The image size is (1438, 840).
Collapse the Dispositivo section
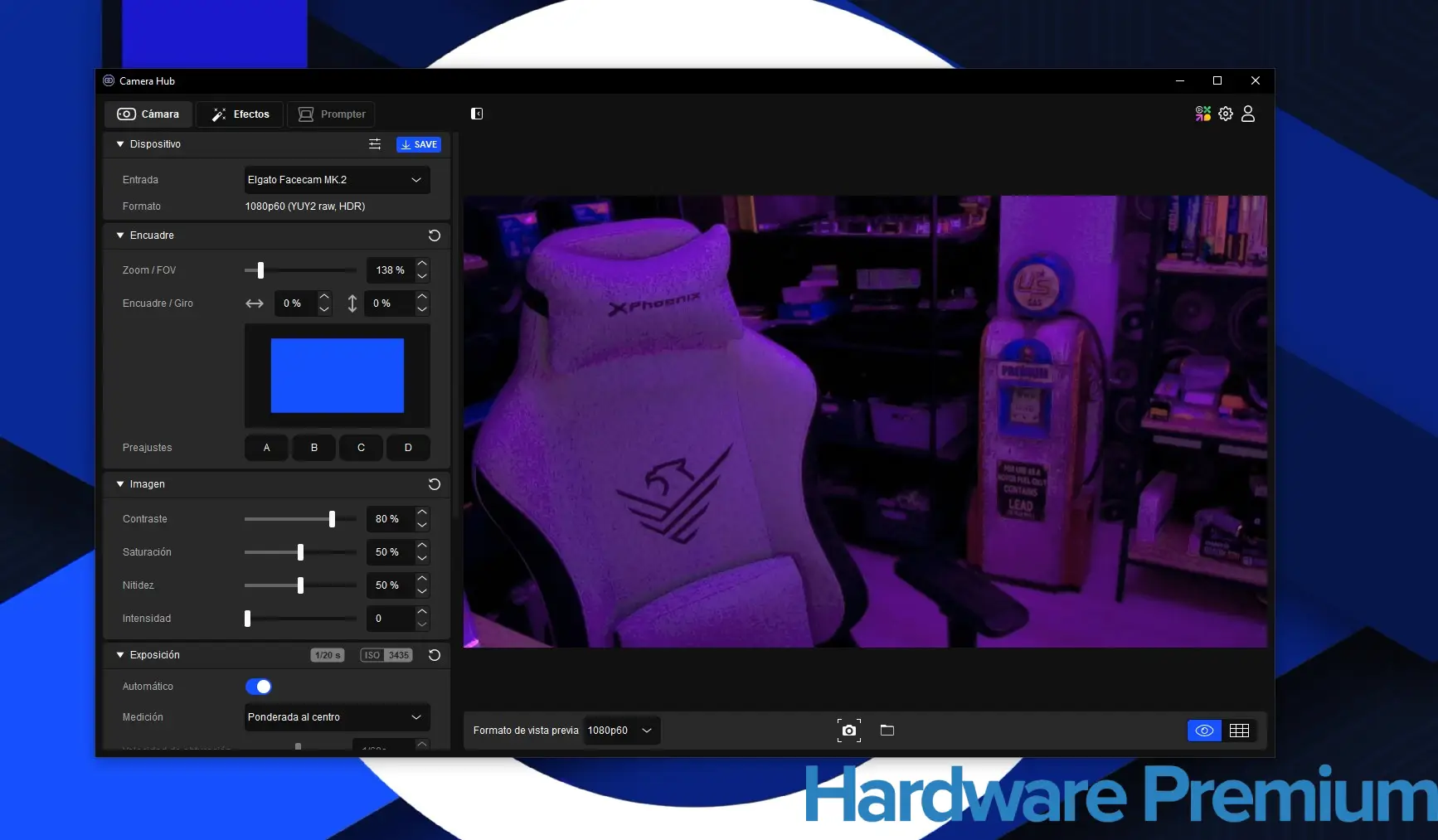tap(120, 144)
